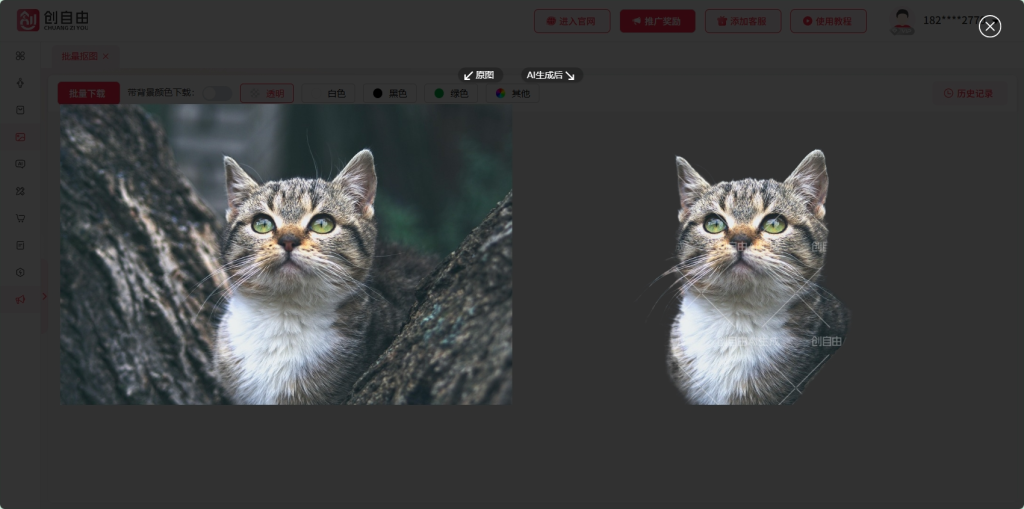This screenshot has width=1024, height=509.
Task: Open 历史记录 history records
Action: tap(968, 93)
